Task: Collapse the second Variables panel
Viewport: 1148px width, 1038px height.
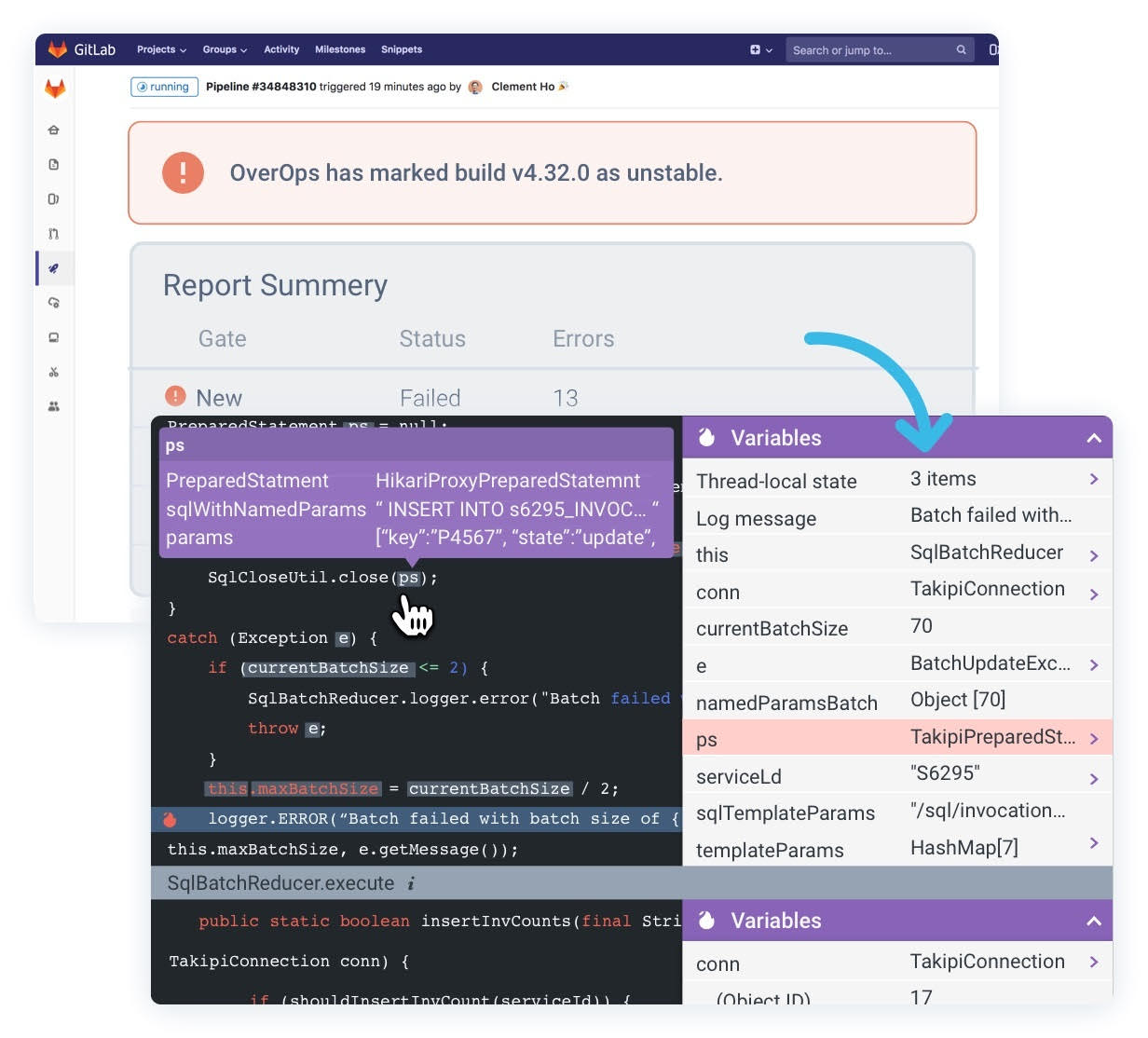Action: click(x=1094, y=921)
